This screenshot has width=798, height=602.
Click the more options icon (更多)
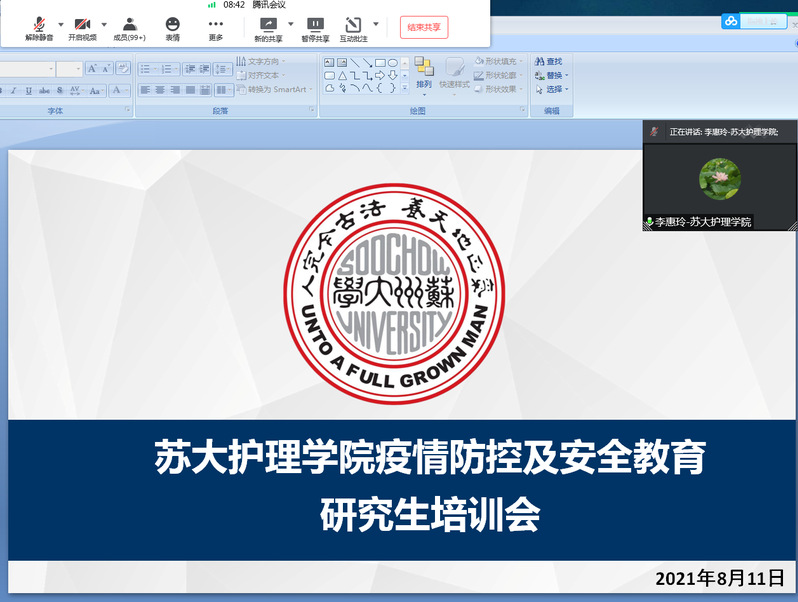click(x=216, y=24)
